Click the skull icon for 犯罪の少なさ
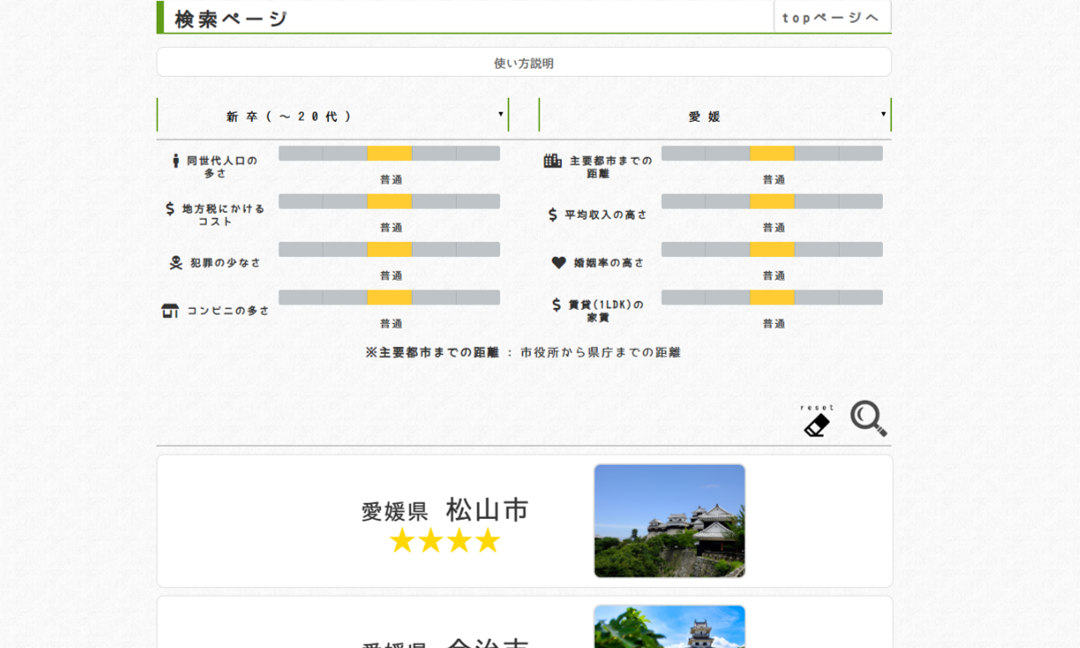The width and height of the screenshot is (1080, 648). (176, 263)
